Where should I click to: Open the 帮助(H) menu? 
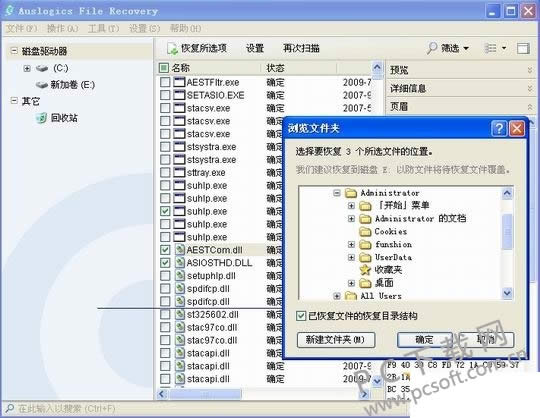(x=185, y=28)
